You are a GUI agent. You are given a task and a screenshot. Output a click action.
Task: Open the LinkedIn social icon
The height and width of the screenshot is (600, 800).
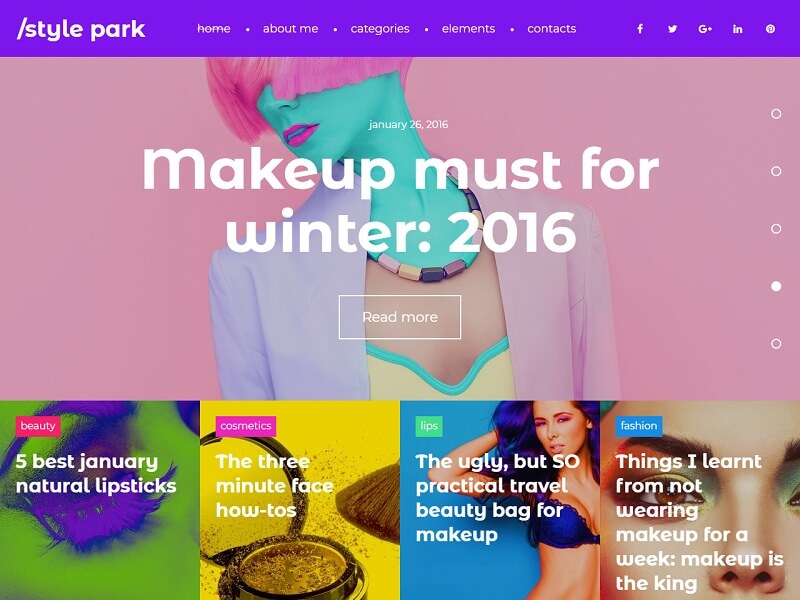point(738,29)
